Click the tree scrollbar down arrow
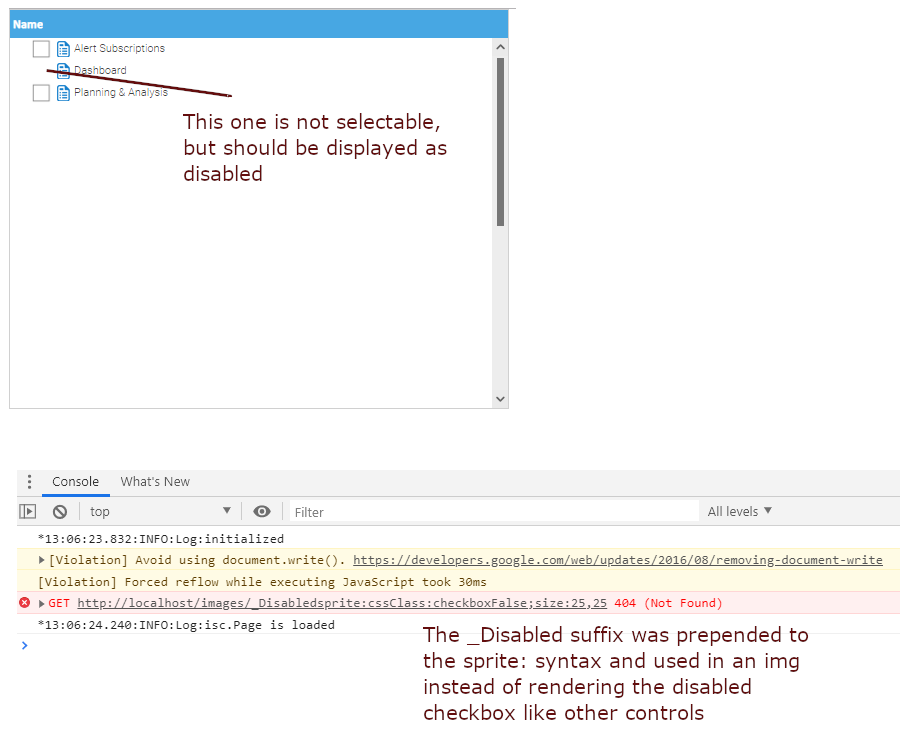The width and height of the screenshot is (911, 752). (x=500, y=399)
